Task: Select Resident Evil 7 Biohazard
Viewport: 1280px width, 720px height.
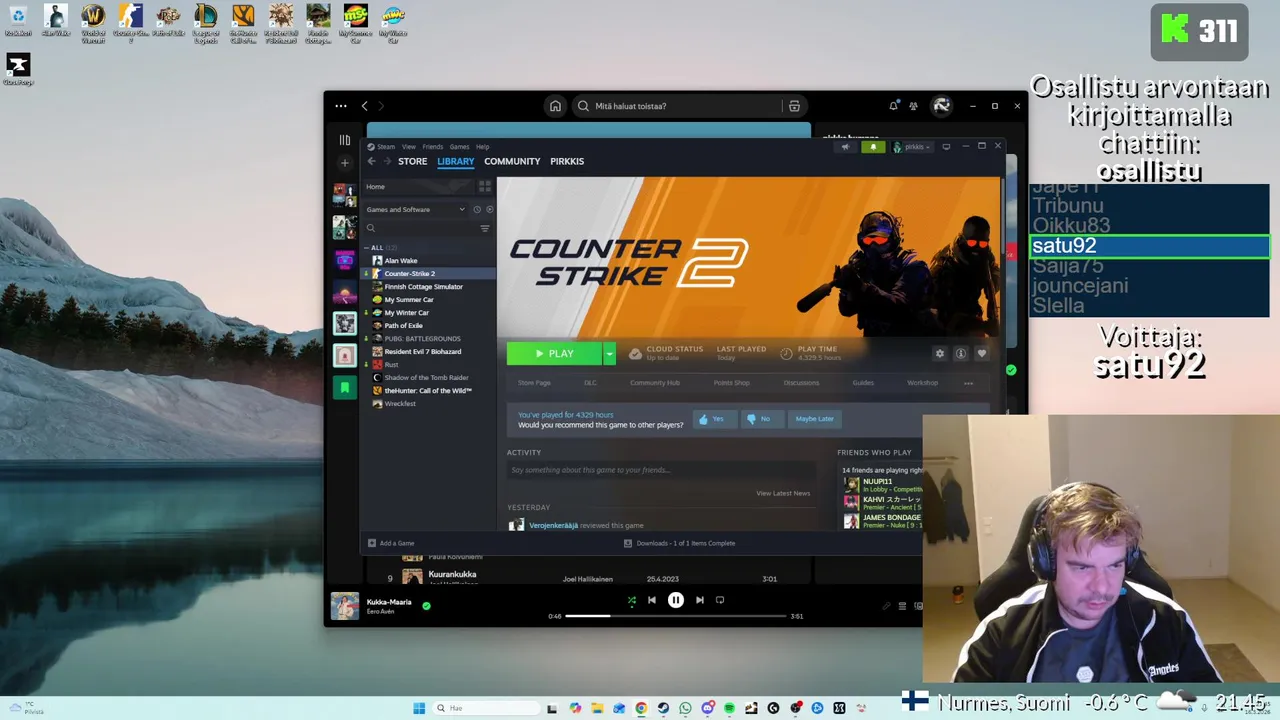Action: (x=422, y=351)
